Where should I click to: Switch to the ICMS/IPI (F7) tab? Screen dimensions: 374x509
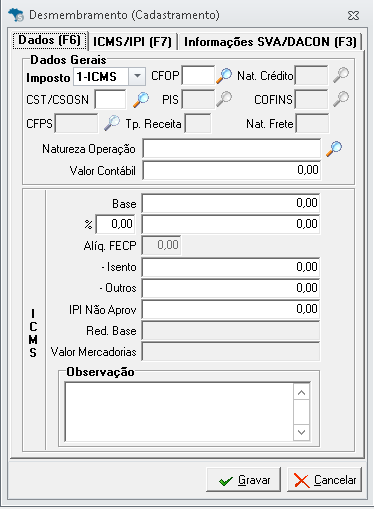132,42
